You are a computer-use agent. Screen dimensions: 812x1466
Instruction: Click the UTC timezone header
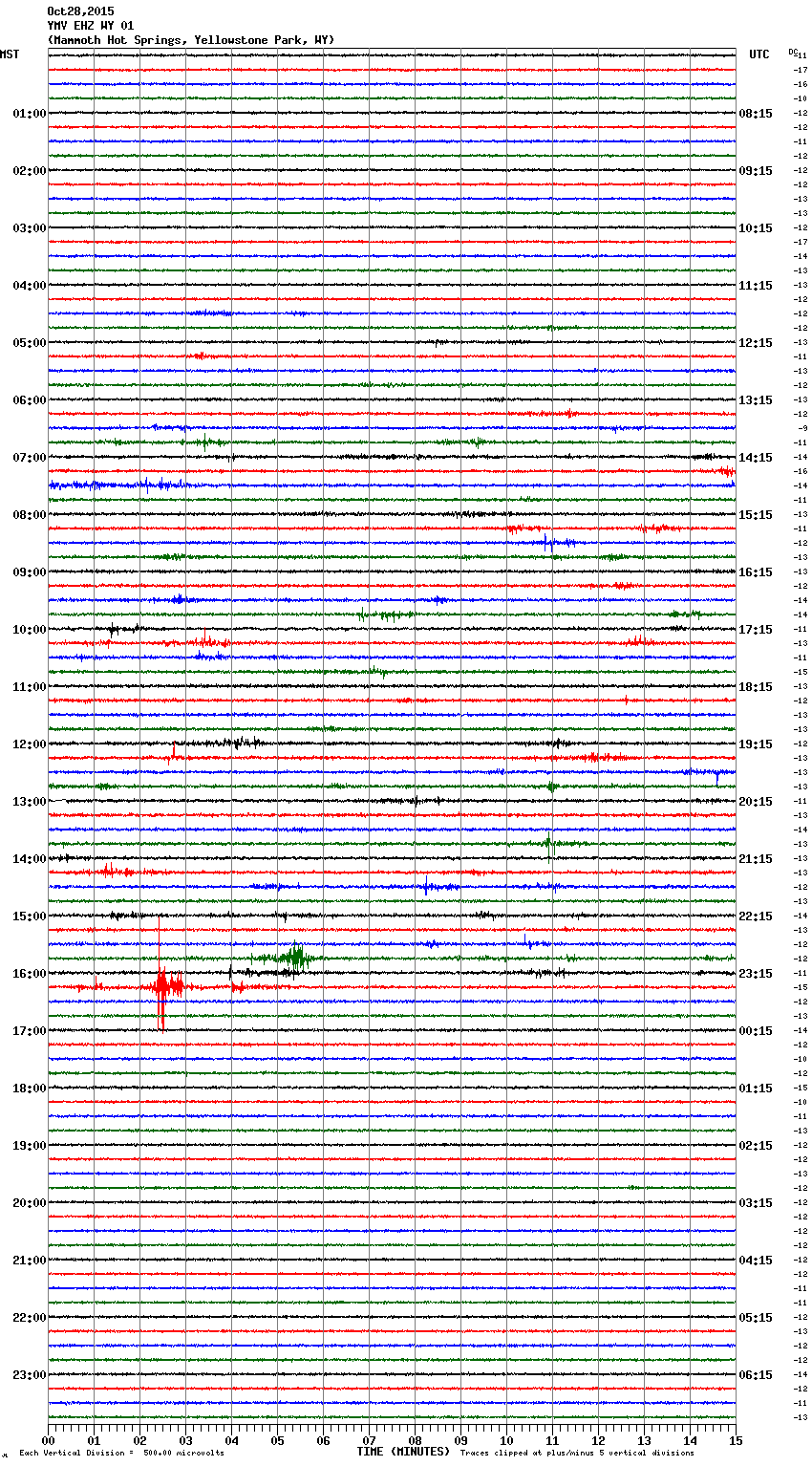point(759,54)
